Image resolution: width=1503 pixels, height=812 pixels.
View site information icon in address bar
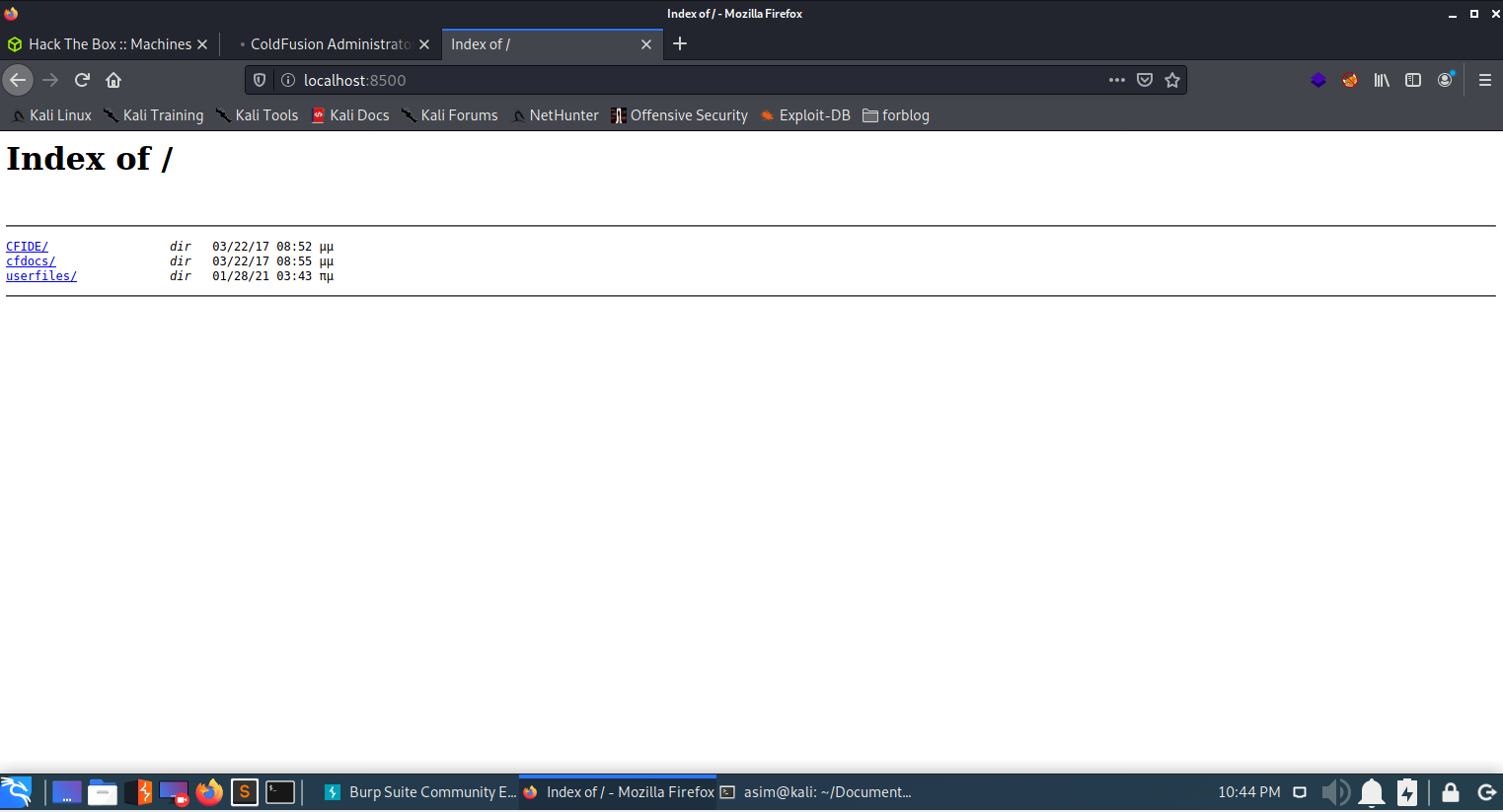288,80
